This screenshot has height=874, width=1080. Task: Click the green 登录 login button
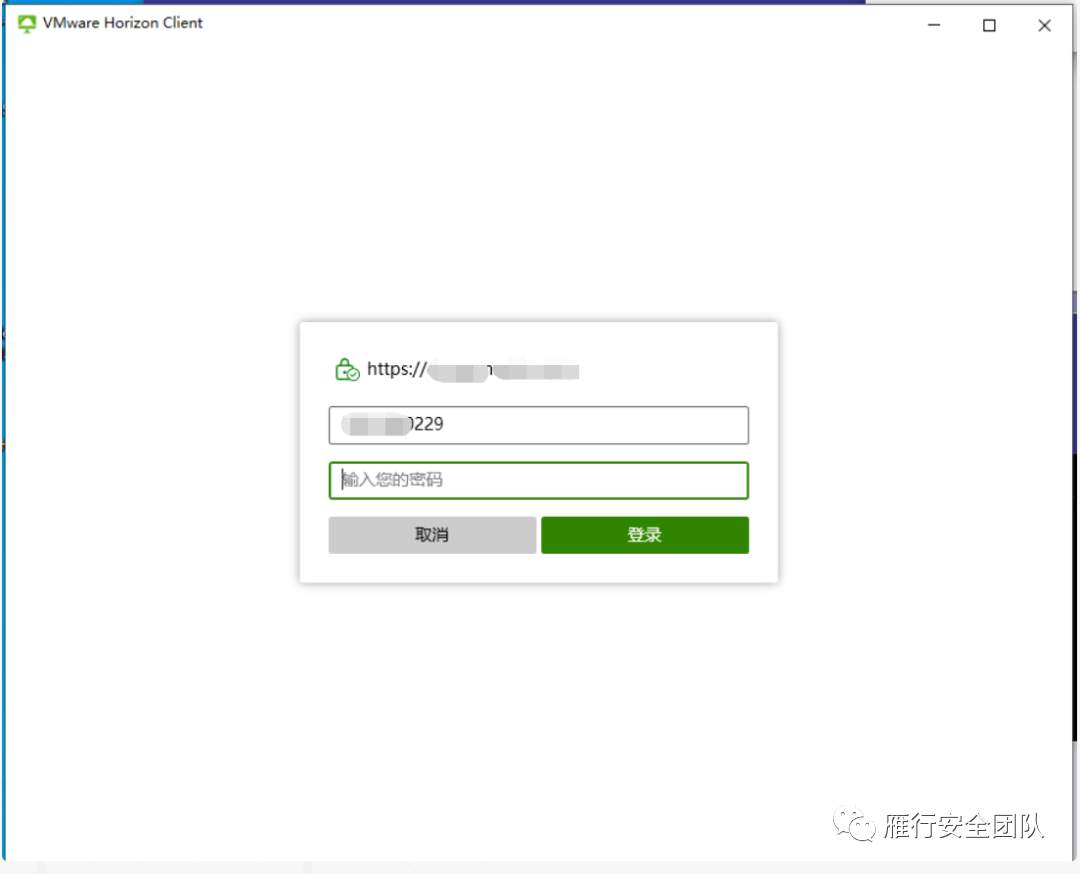coord(645,535)
